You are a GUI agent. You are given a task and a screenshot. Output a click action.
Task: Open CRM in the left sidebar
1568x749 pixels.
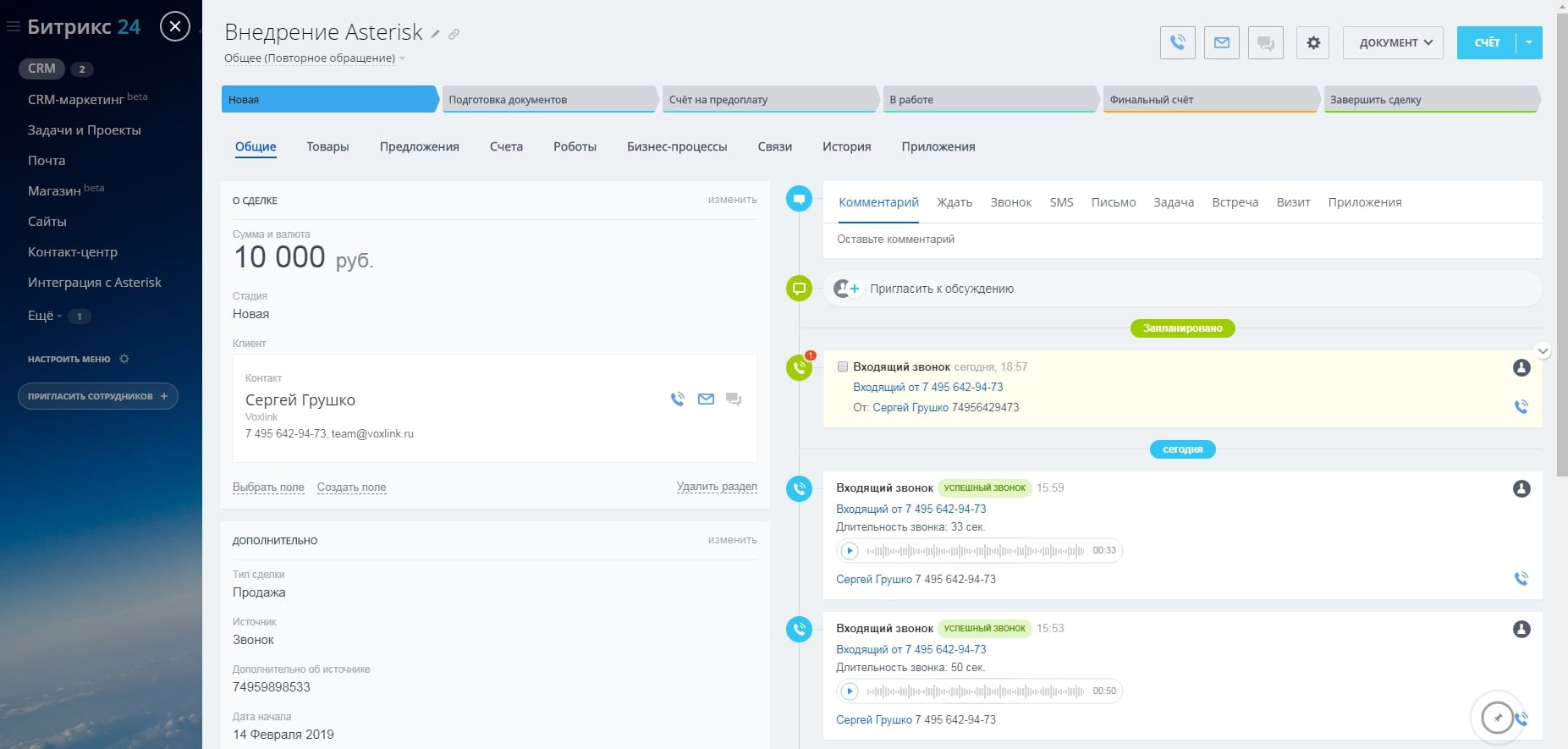tap(41, 69)
